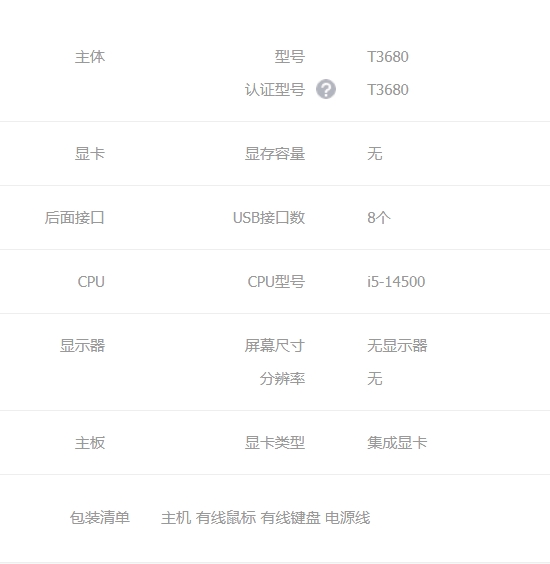Click the CPU型号 spec label
The width and height of the screenshot is (550, 564).
(276, 282)
